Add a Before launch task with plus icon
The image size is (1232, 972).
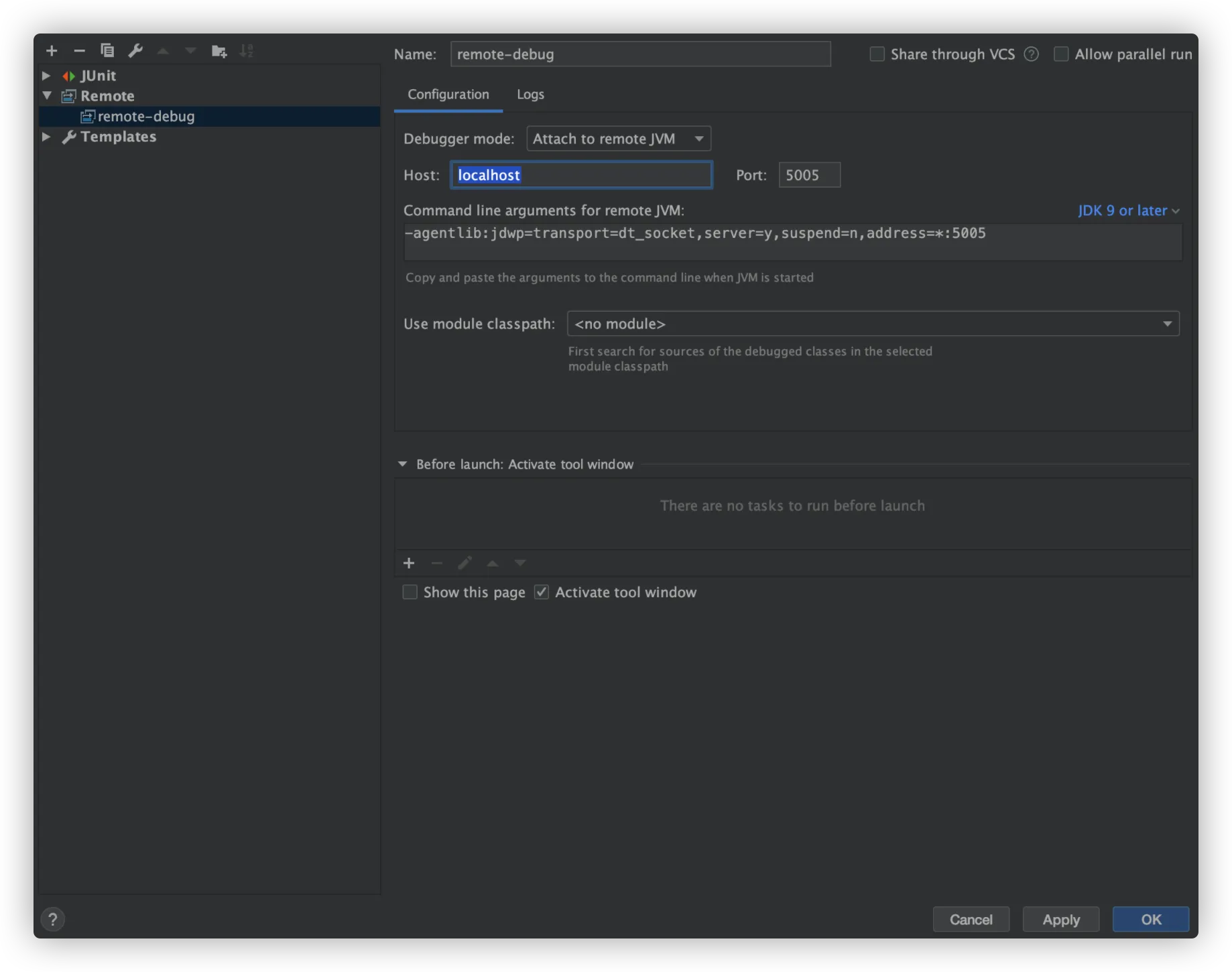[409, 563]
